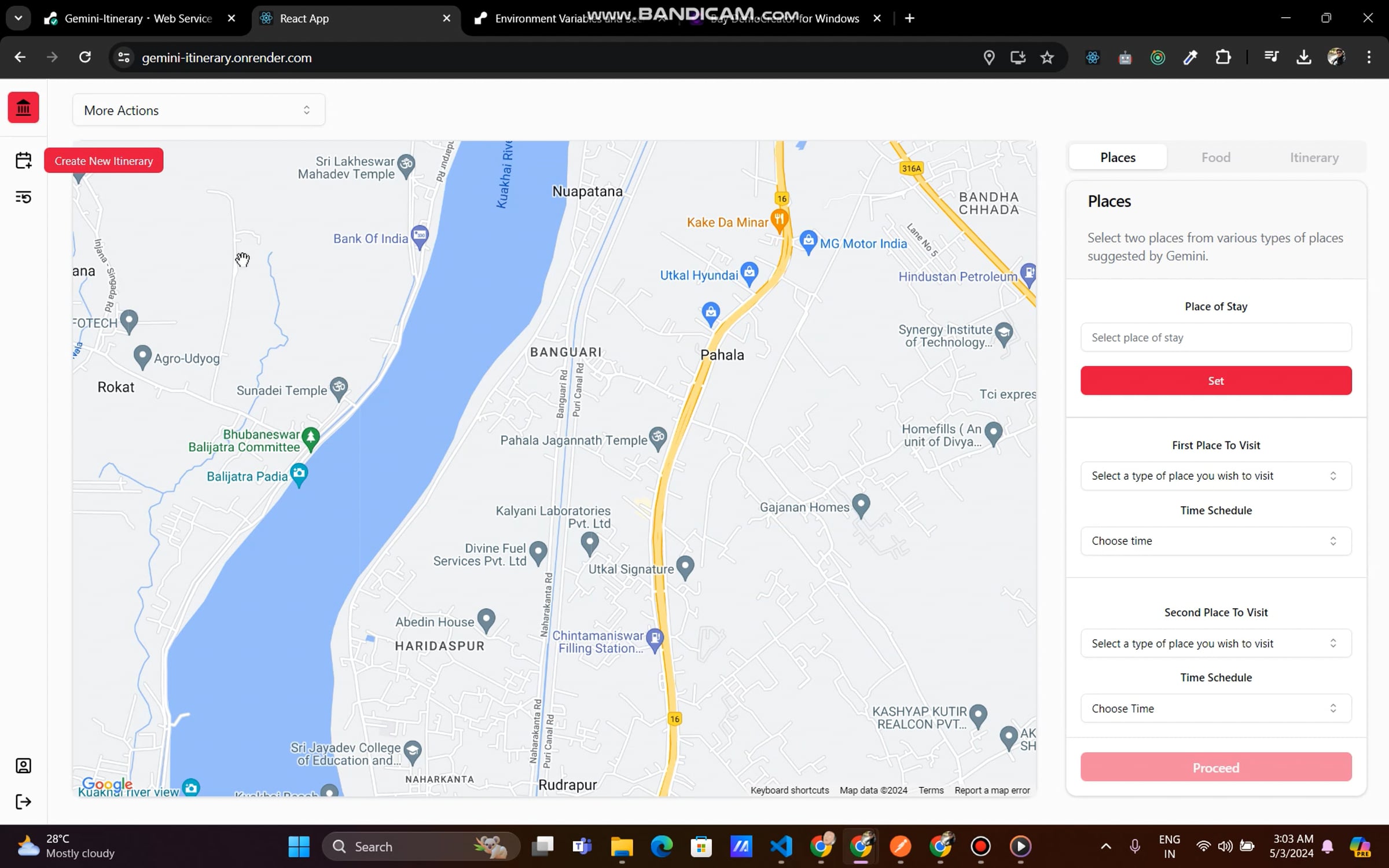This screenshot has width=1389, height=868.
Task: Open First Place To Visit type dropdown
Action: point(1215,476)
